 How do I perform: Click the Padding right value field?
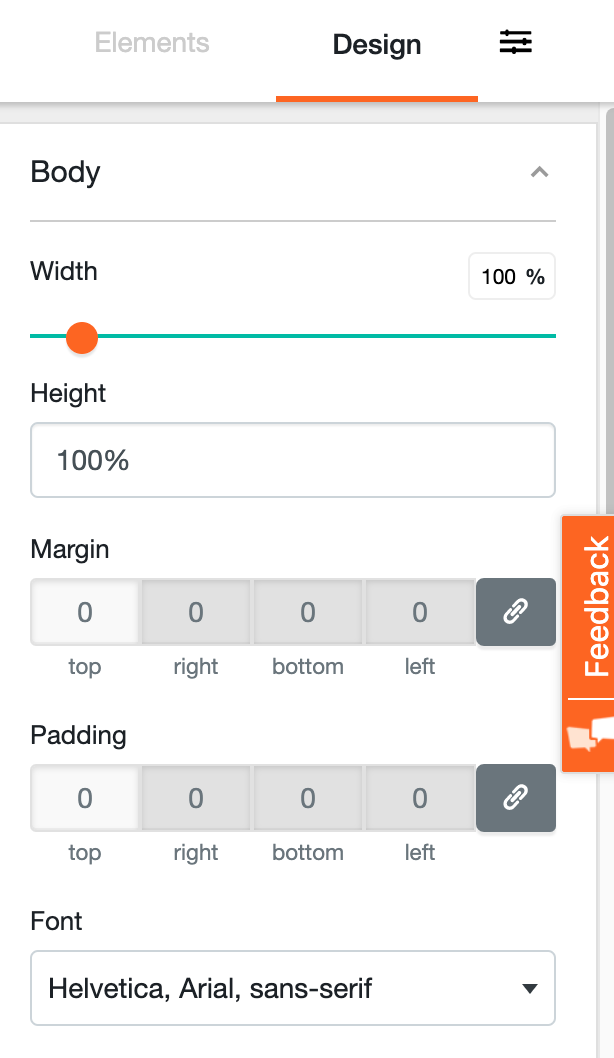click(196, 798)
